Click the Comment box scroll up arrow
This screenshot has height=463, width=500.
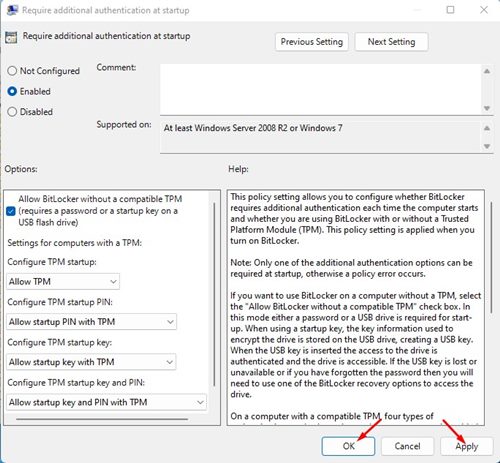[487, 71]
